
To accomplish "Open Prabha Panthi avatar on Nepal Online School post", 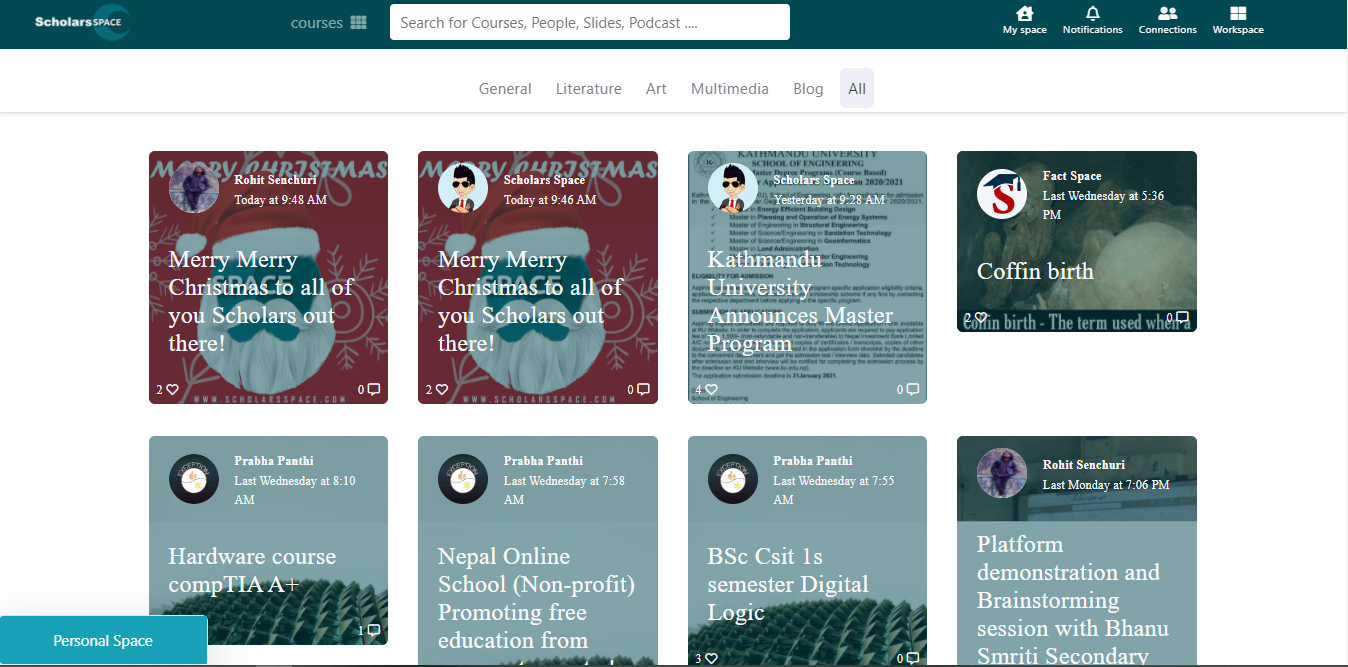I will 463,479.
